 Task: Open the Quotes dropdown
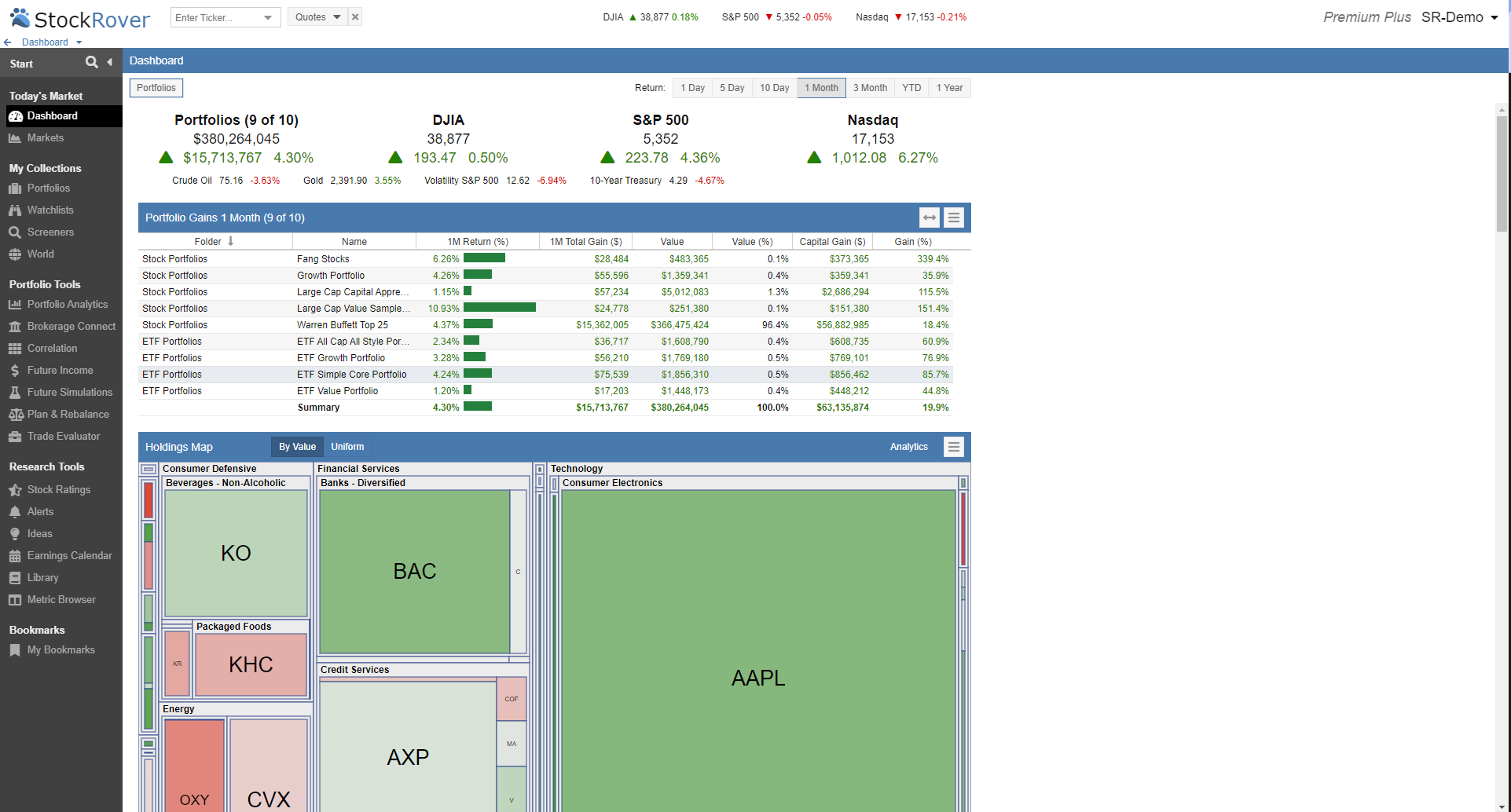317,17
